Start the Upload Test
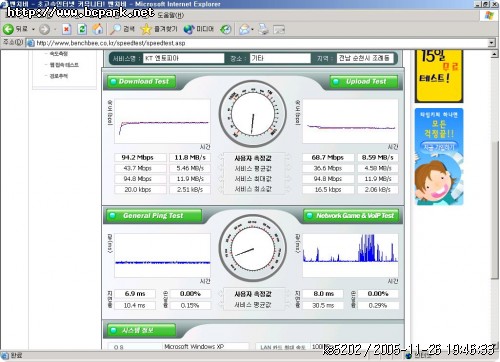Viewport: 500px width, 362px height. pyautogui.click(x=364, y=81)
